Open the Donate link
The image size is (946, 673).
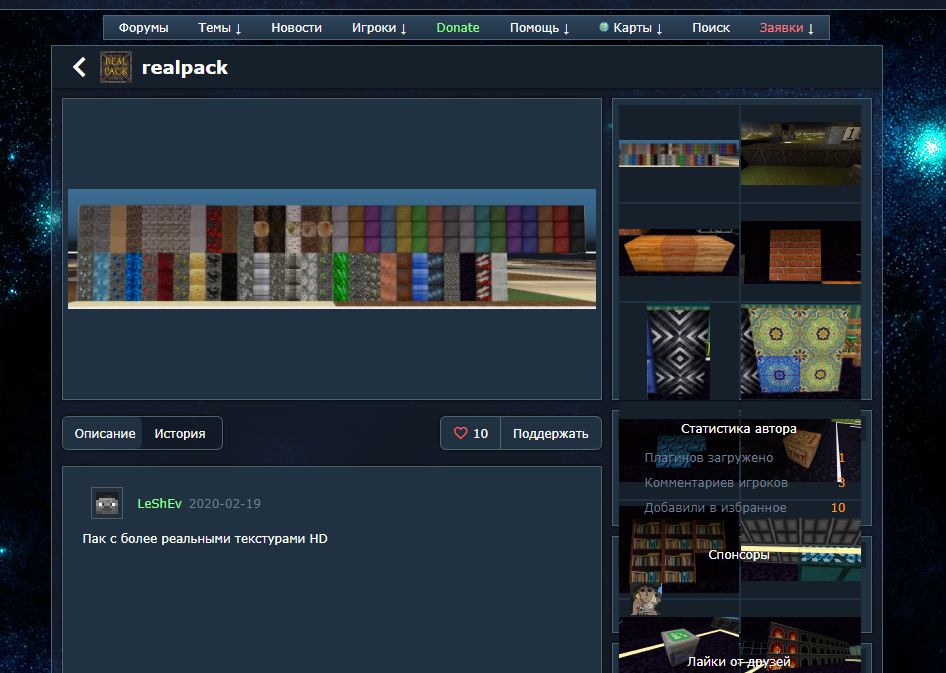[458, 28]
